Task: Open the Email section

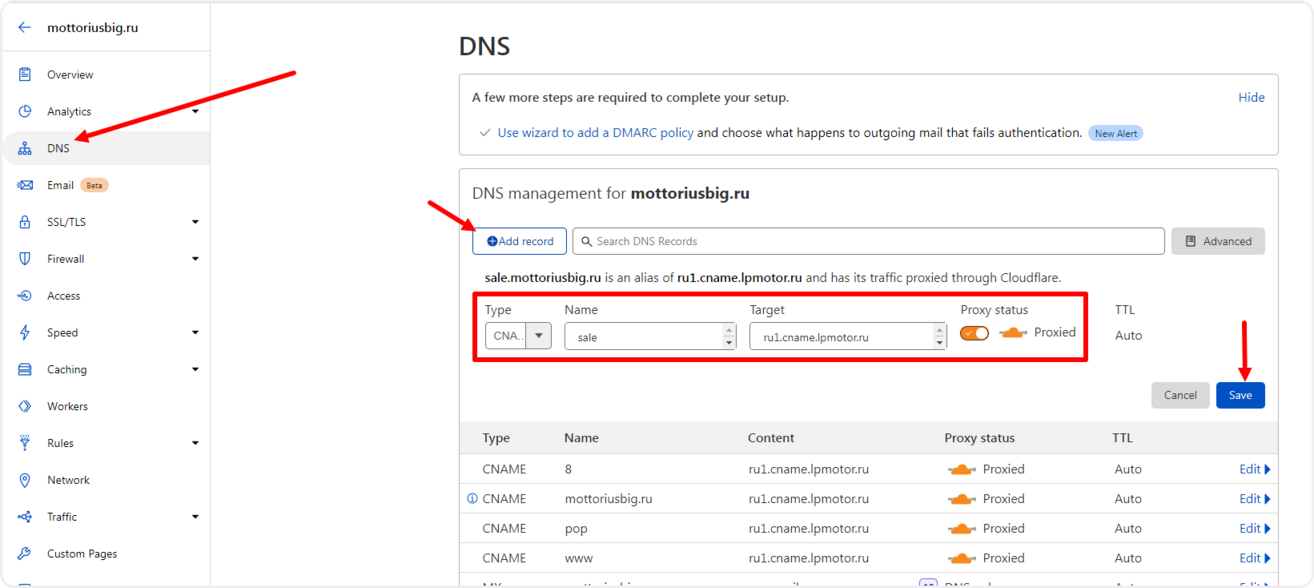Action: tap(60, 185)
